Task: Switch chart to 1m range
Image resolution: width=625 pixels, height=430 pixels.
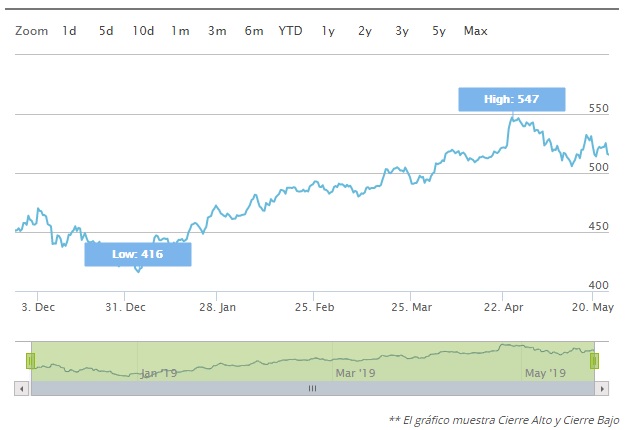Action: 180,31
